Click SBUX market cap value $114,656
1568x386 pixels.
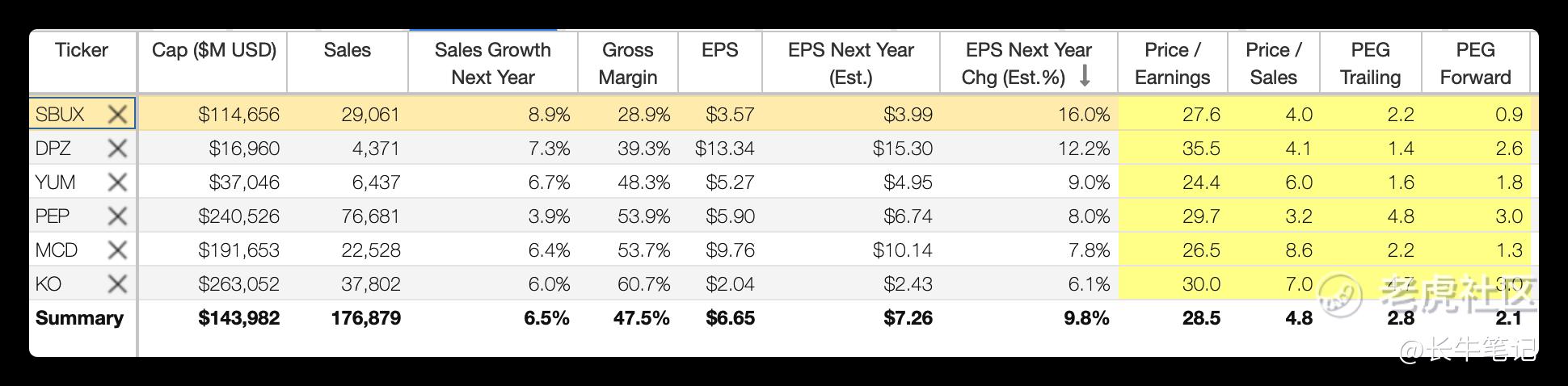239,115
